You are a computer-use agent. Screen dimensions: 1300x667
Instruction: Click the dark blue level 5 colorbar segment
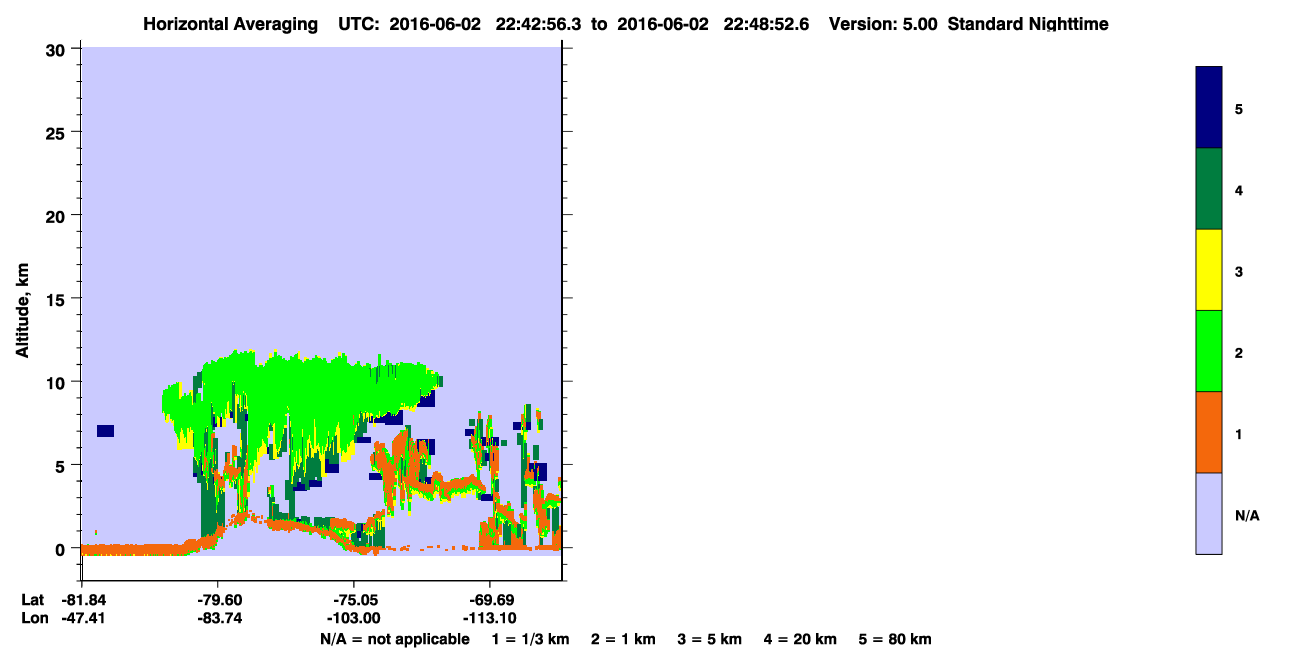(x=1208, y=107)
